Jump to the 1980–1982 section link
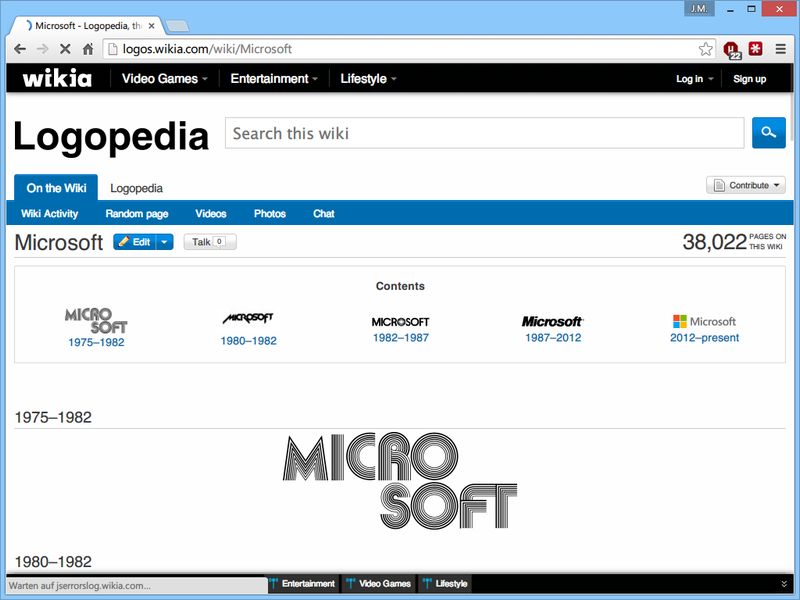This screenshot has height=600, width=800. coord(248,341)
